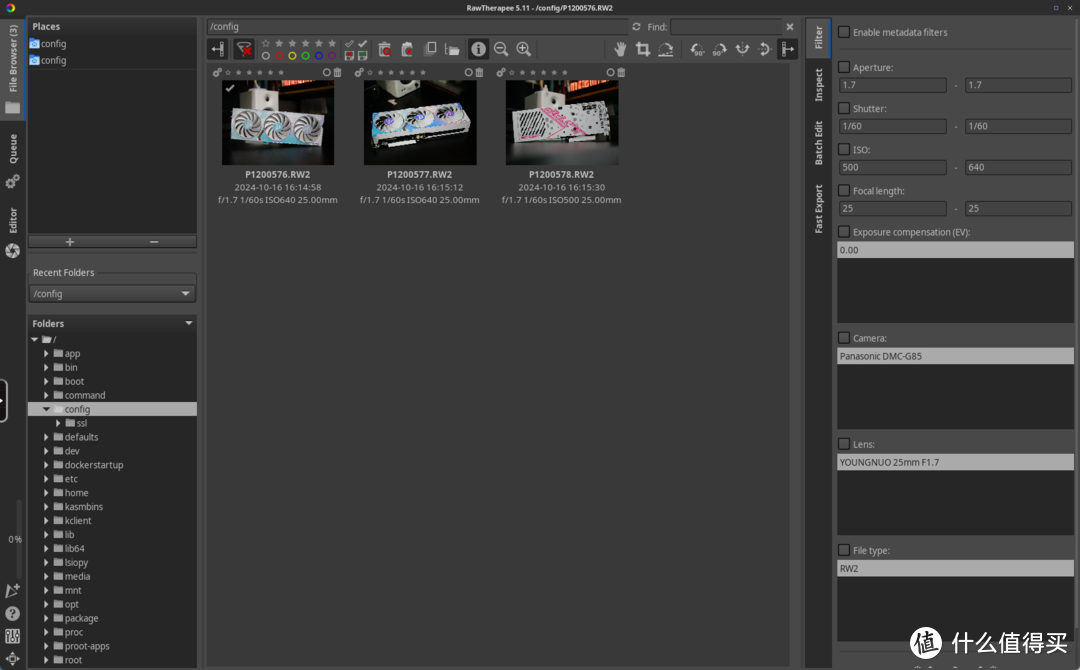This screenshot has width=1080, height=670.
Task: Check the ISO filter checkbox
Action: tap(844, 149)
